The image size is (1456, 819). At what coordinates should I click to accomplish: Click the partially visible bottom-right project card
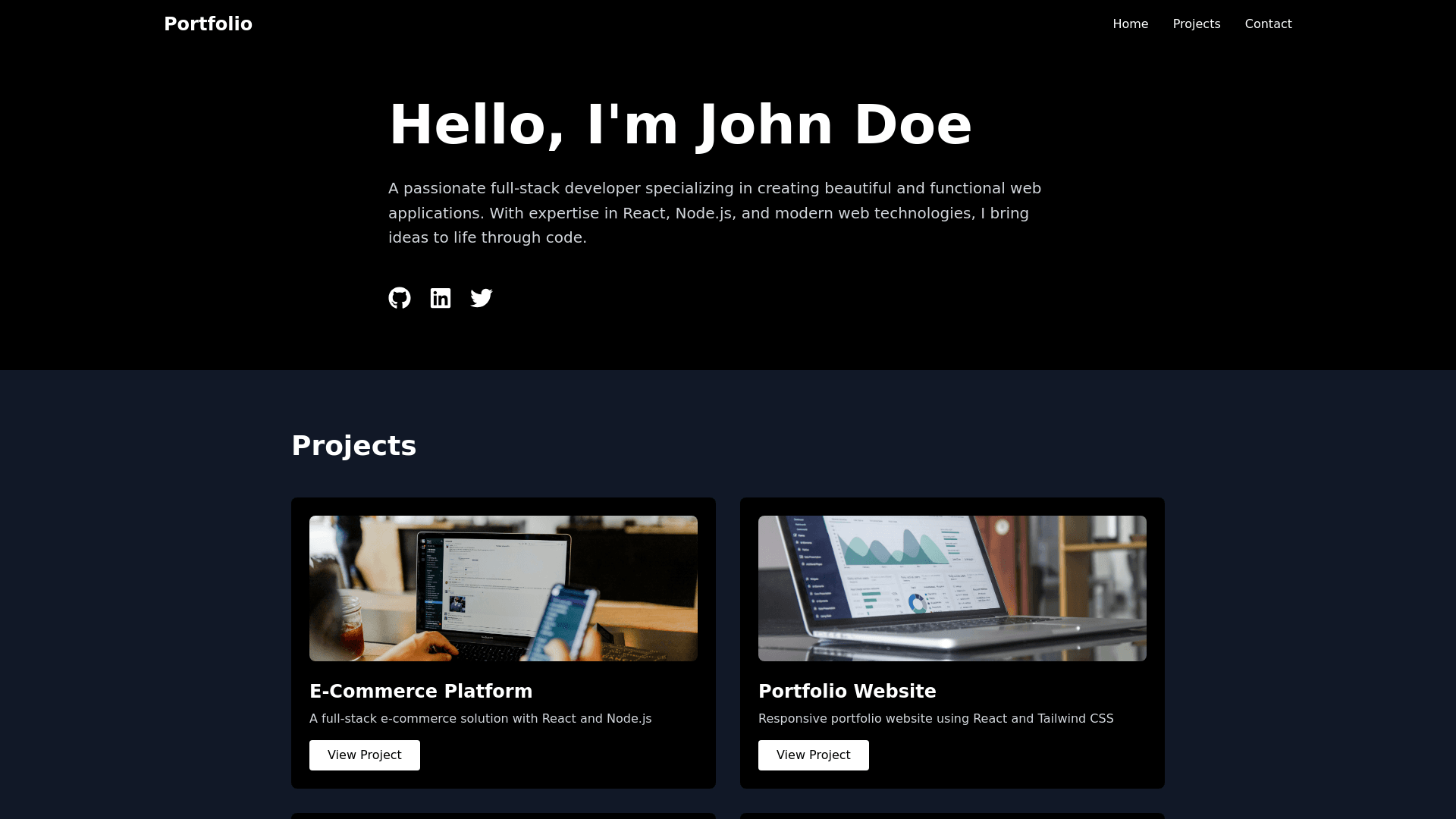pyautogui.click(x=952, y=816)
